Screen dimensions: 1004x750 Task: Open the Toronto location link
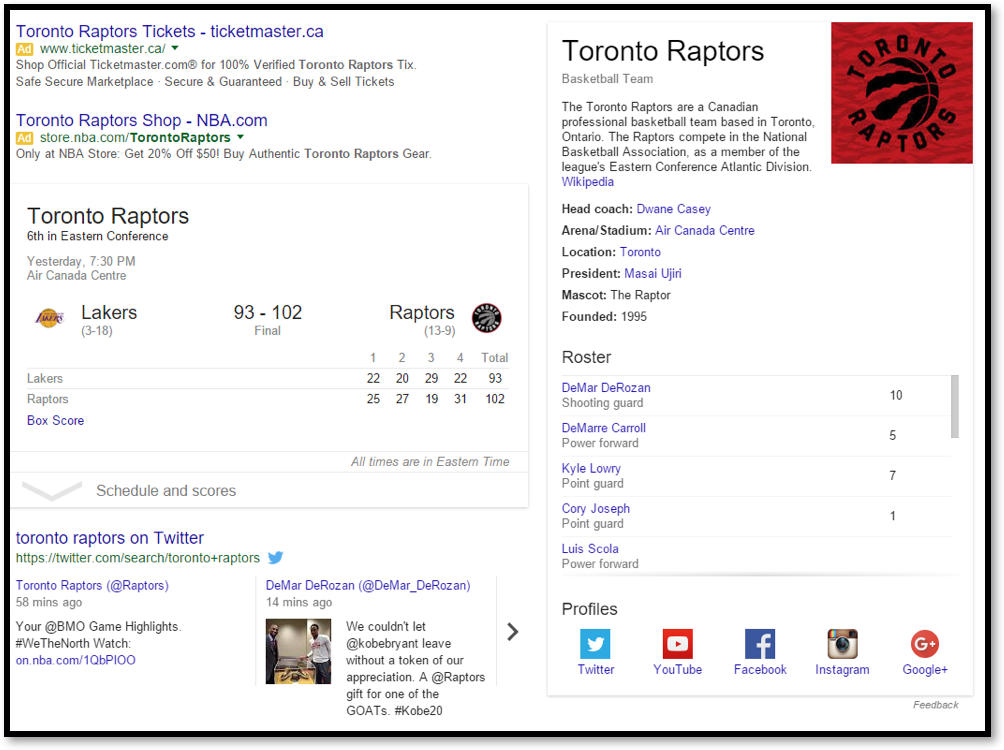640,252
